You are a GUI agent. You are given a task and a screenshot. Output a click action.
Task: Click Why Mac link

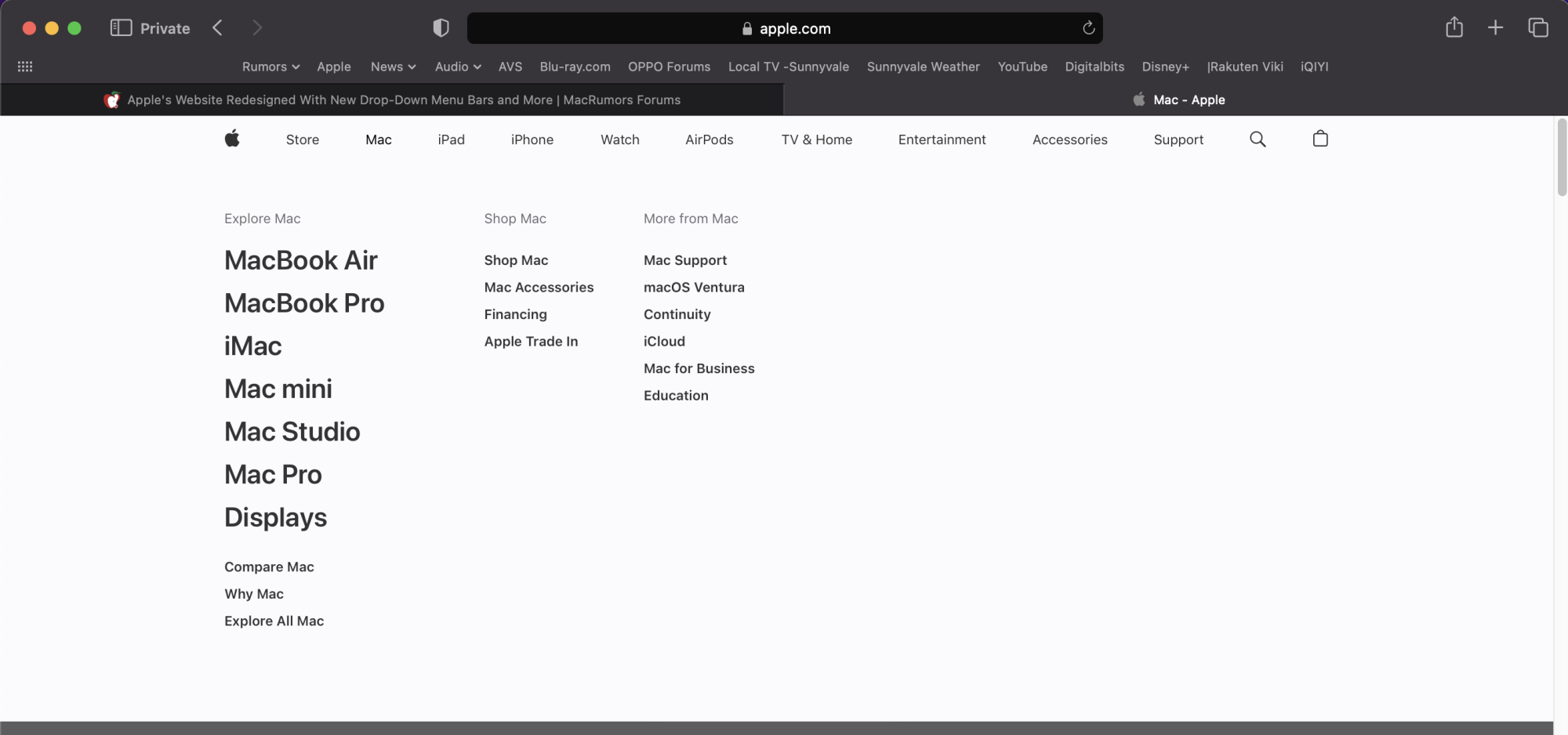(254, 594)
